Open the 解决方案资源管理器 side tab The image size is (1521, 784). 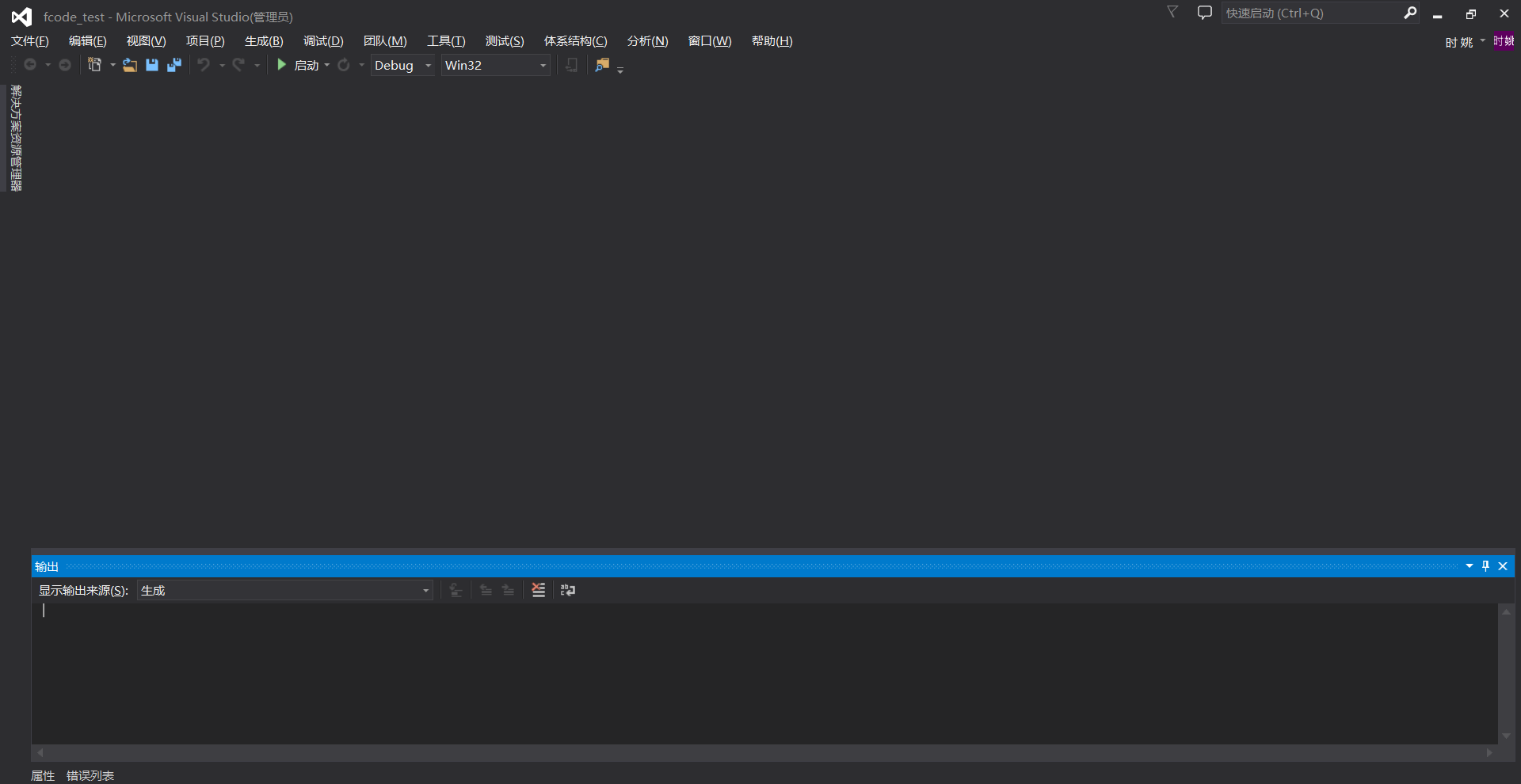click(x=16, y=138)
